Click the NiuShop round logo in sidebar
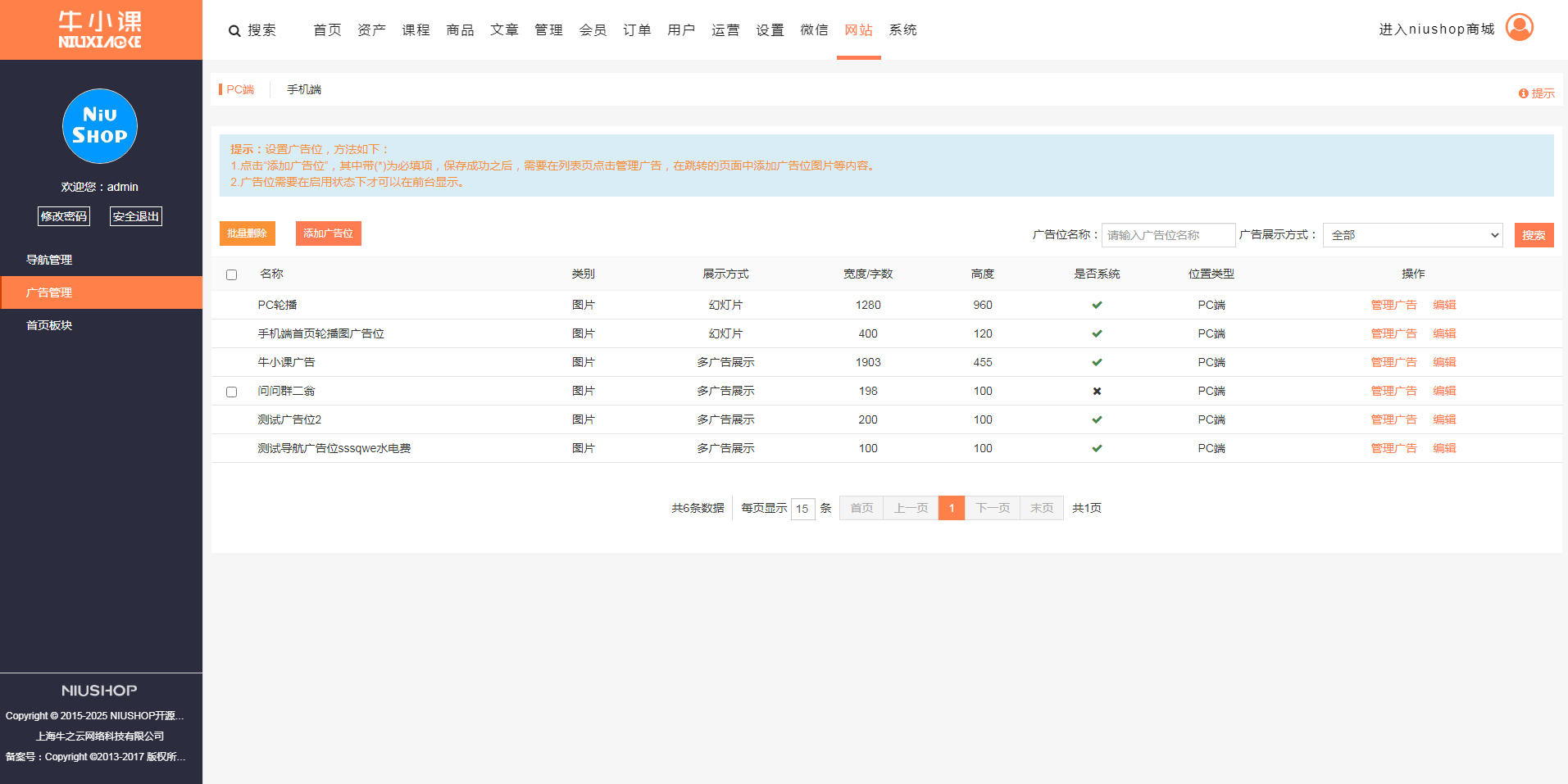The image size is (1568, 784). 100,126
